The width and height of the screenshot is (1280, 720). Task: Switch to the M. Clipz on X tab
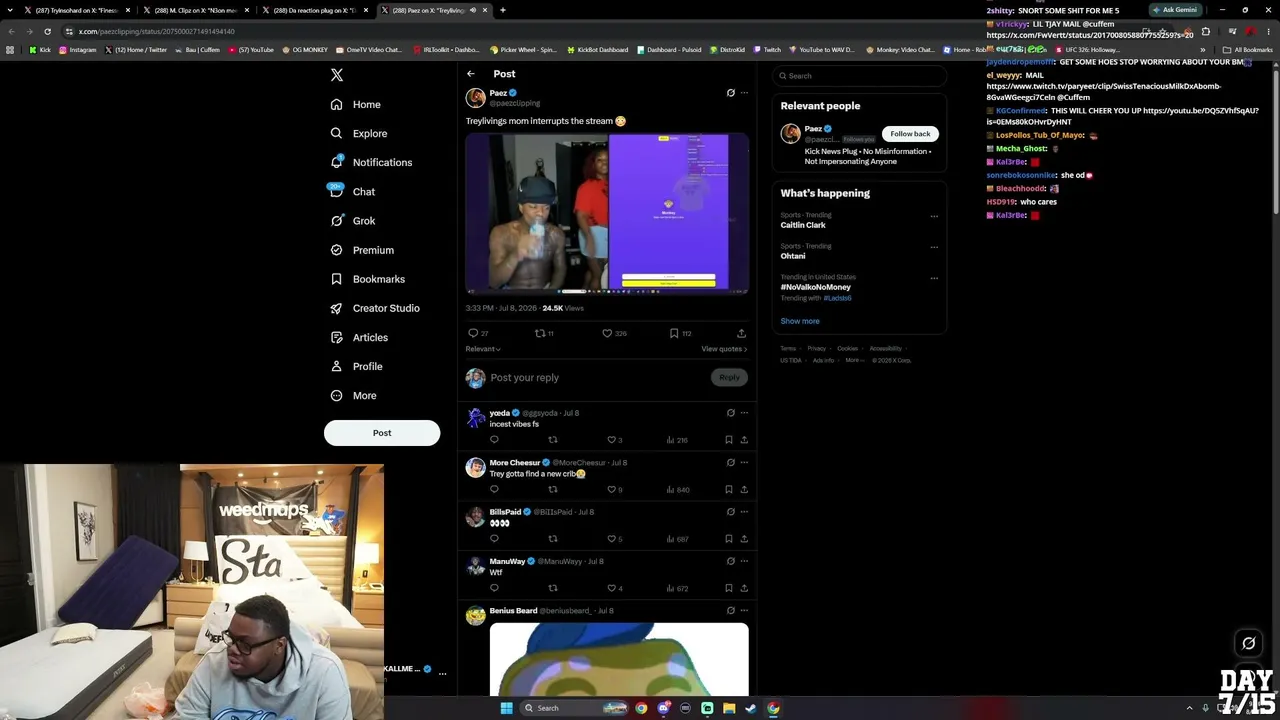click(197, 10)
